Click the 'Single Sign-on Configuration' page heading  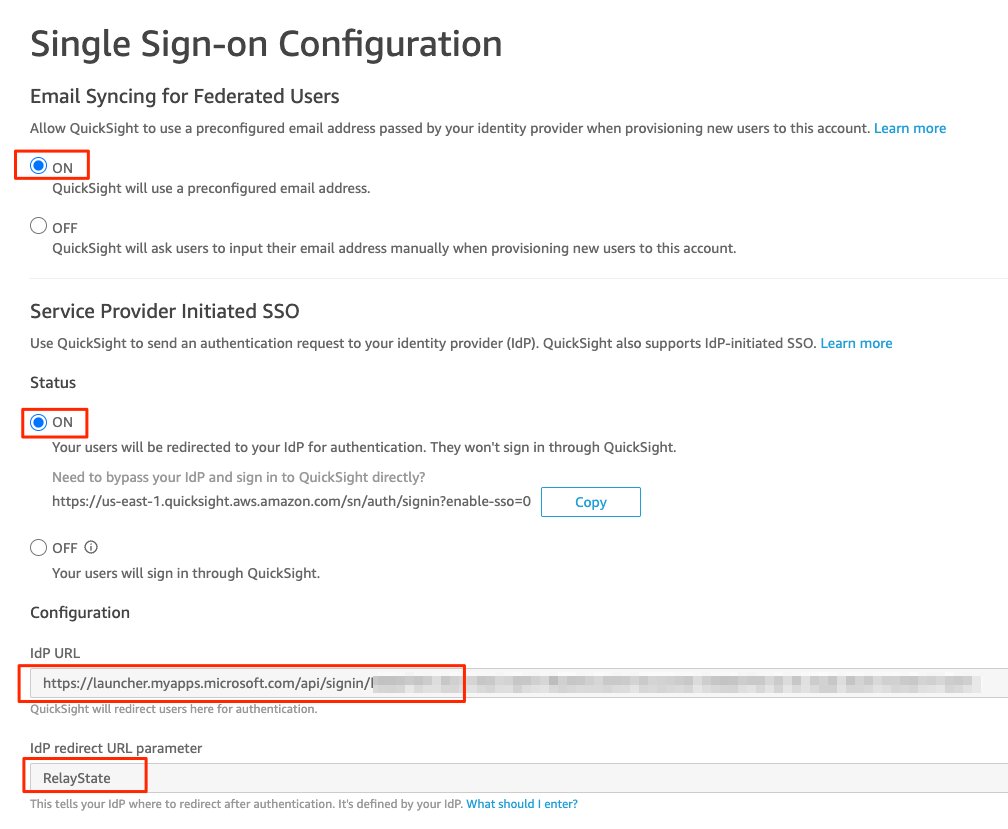coord(266,44)
